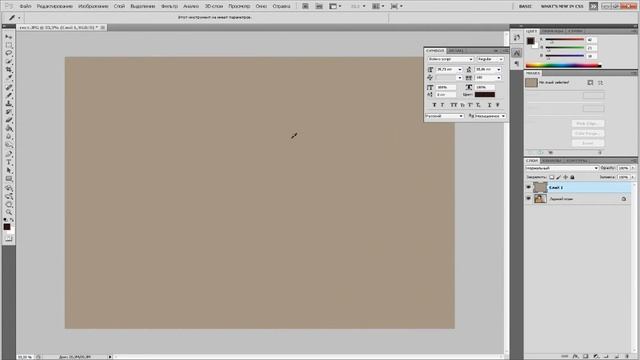Image resolution: width=640 pixels, height=360 pixels.
Task: Select the Path Selection tool
Action: (9, 170)
